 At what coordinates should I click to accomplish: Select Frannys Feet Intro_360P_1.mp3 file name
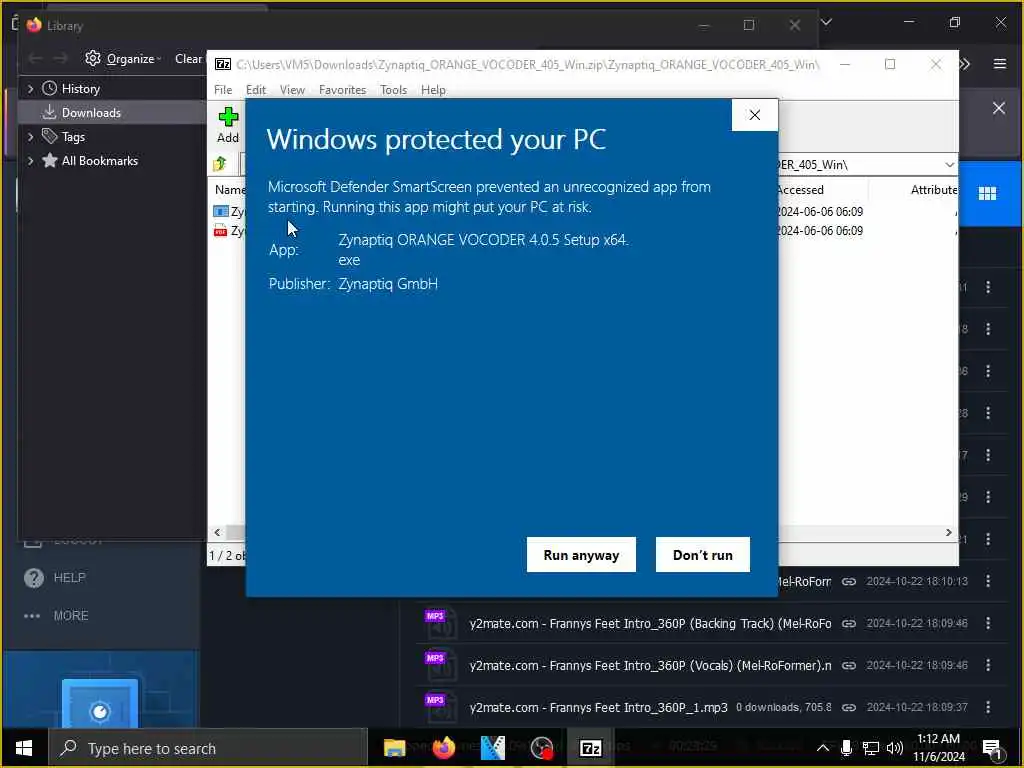tap(598, 707)
